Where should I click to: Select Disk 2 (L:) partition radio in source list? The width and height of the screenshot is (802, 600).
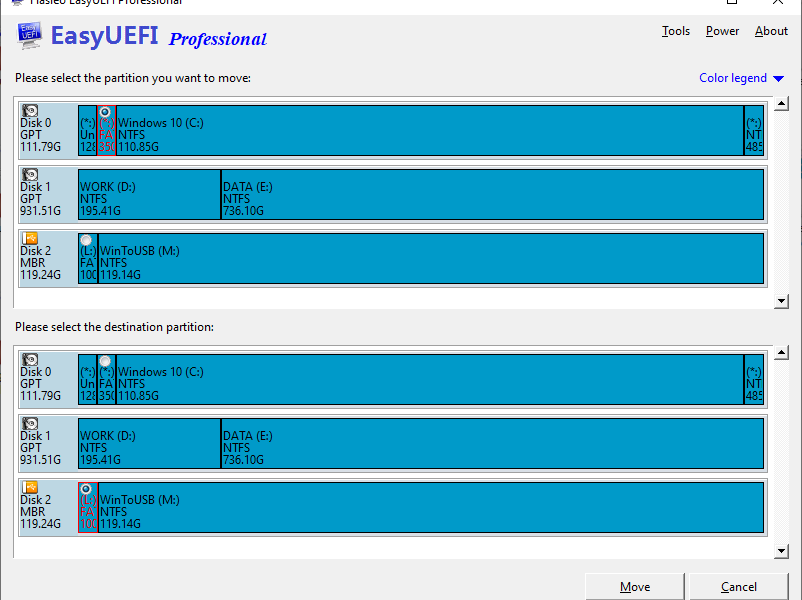(86, 240)
